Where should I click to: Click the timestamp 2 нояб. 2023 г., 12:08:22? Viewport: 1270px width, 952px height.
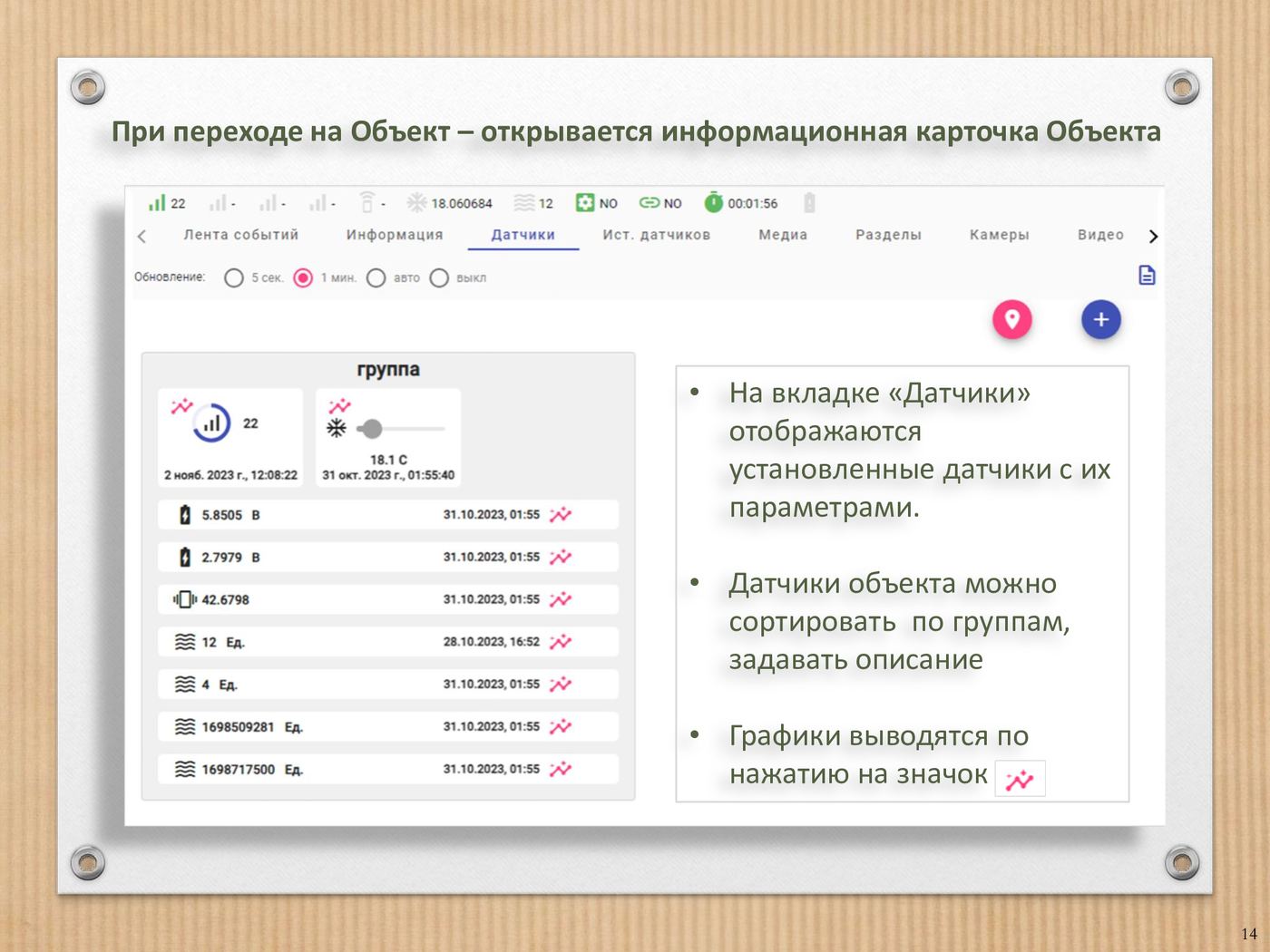(230, 475)
